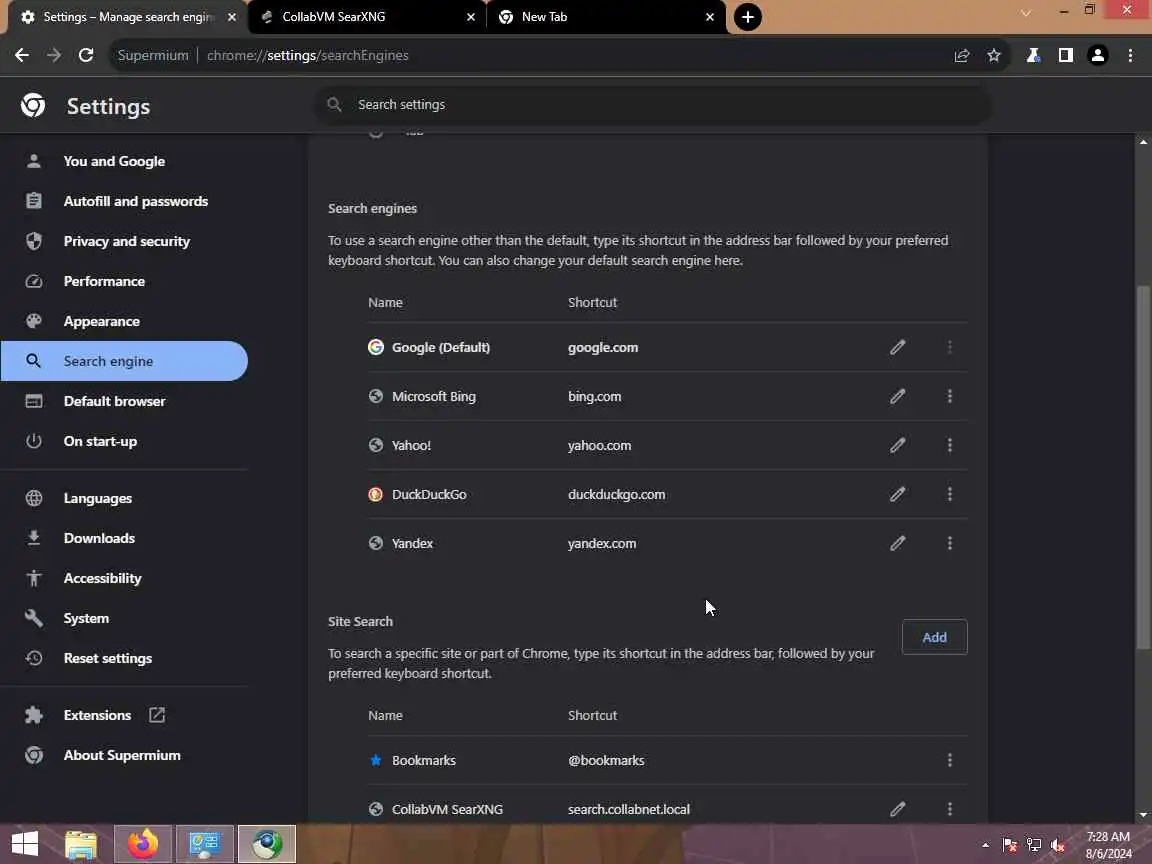
Task: Open more actions for DuckDuckGo
Action: (949, 494)
